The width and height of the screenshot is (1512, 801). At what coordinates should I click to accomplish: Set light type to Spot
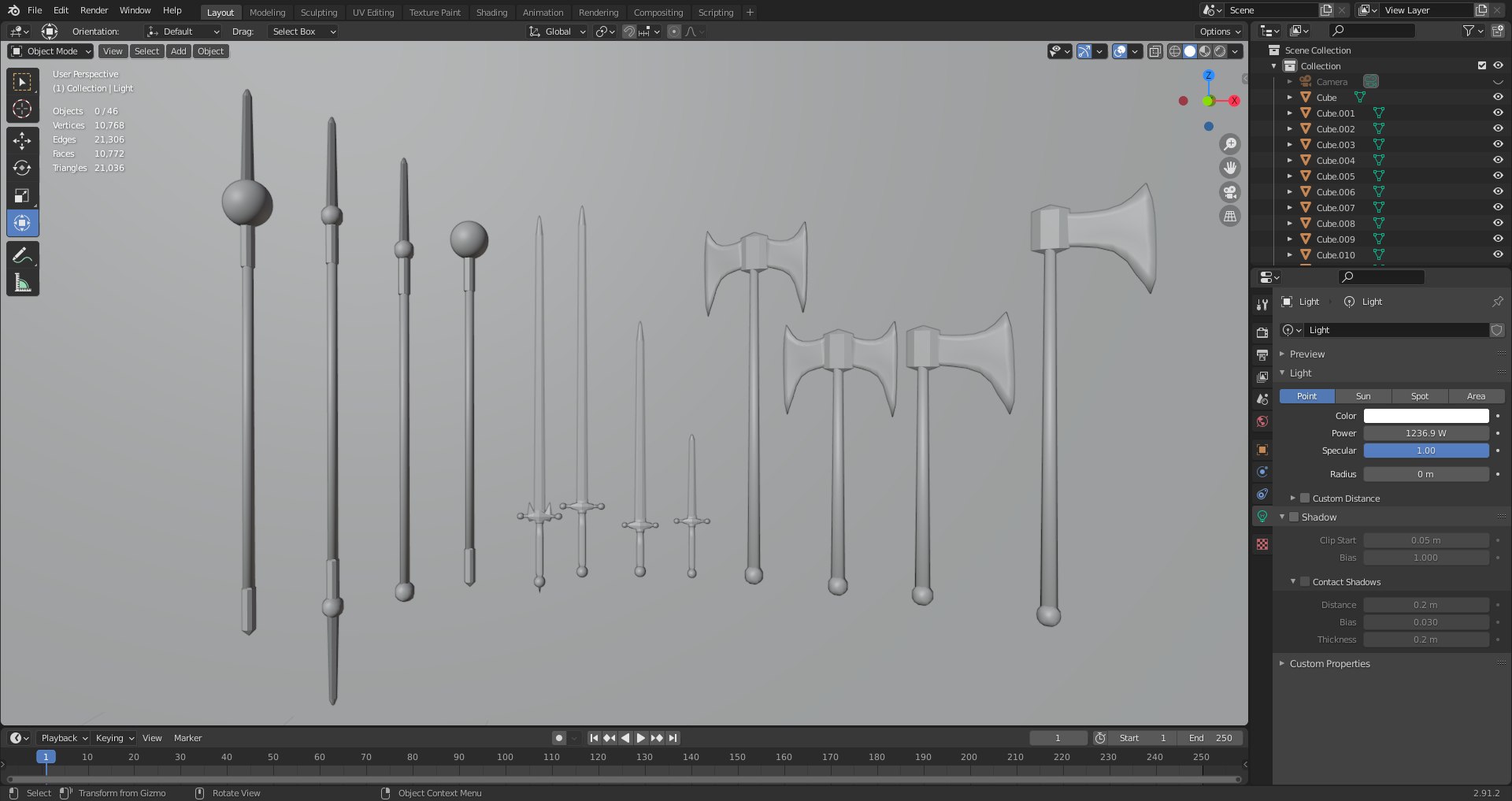[x=1420, y=396]
